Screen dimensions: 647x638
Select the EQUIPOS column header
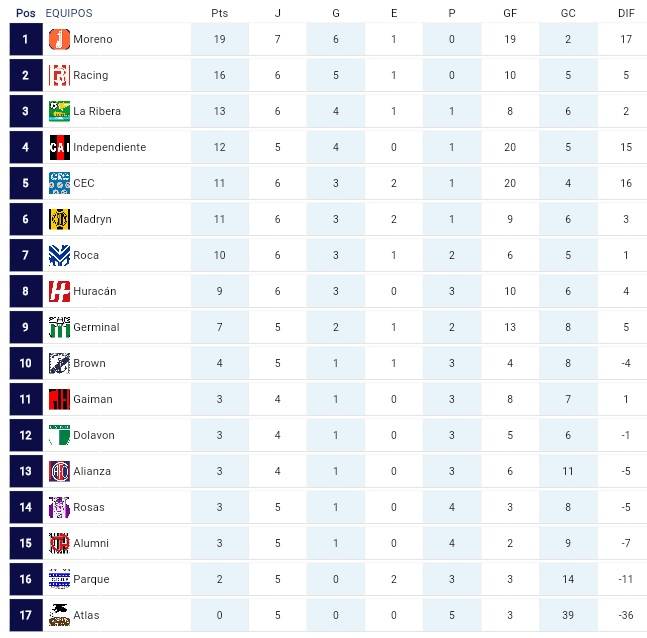[x=69, y=13]
